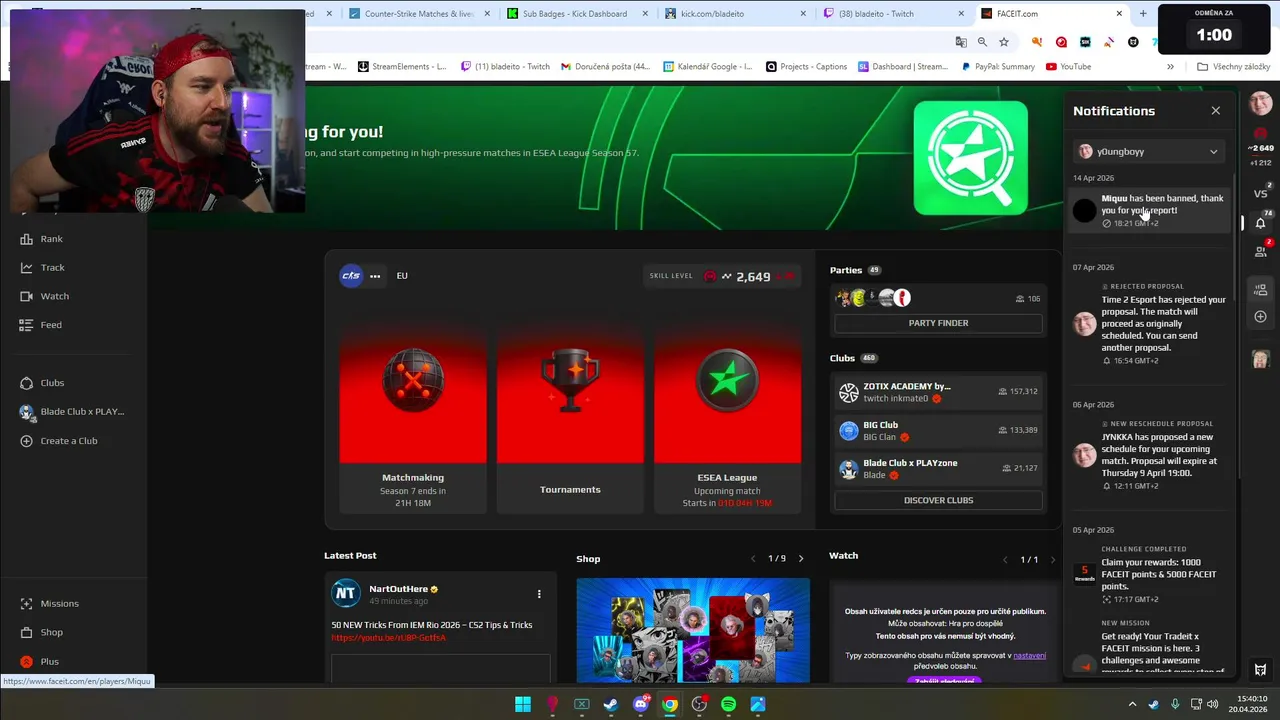
Task: Open Feed in the left sidebar
Action: [40, 325]
